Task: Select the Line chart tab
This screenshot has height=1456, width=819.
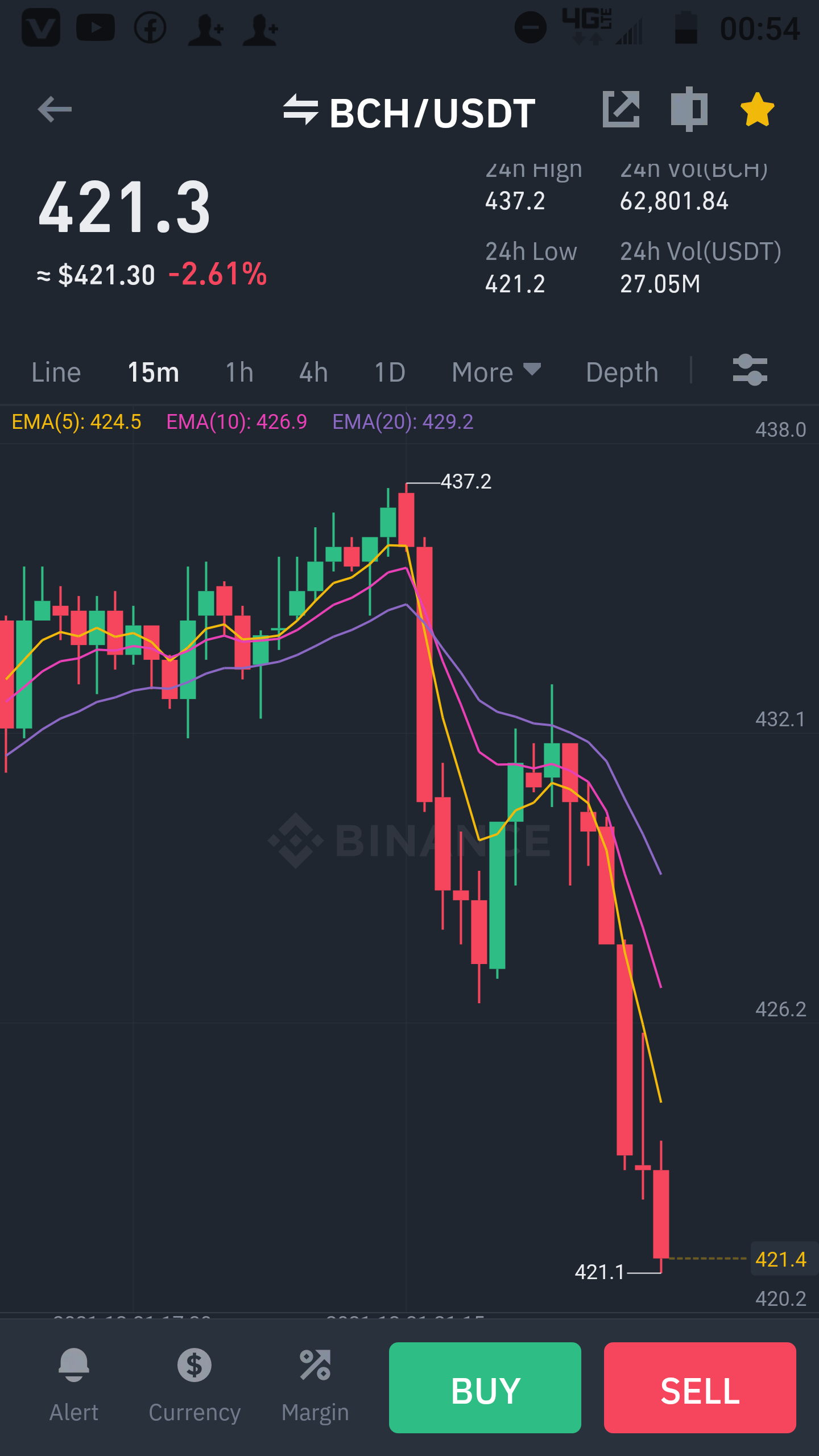Action: click(56, 373)
